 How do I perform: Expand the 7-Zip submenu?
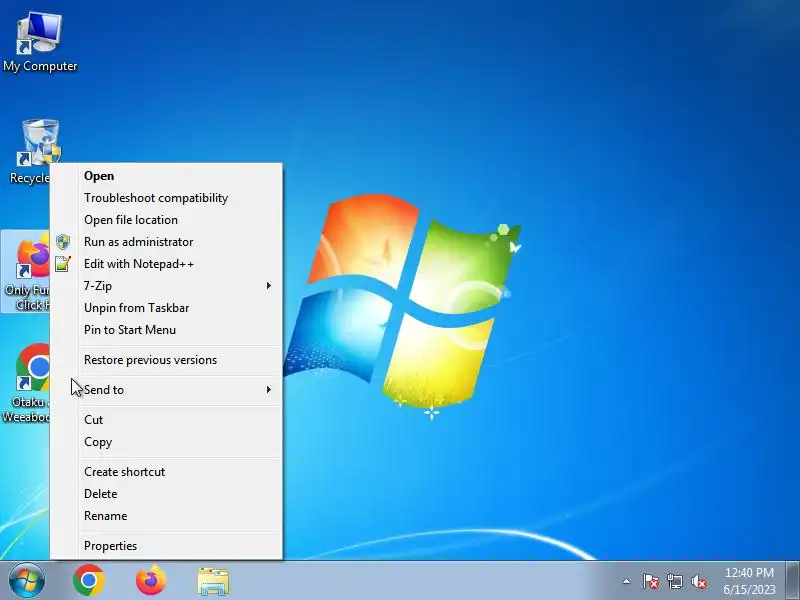(x=166, y=286)
